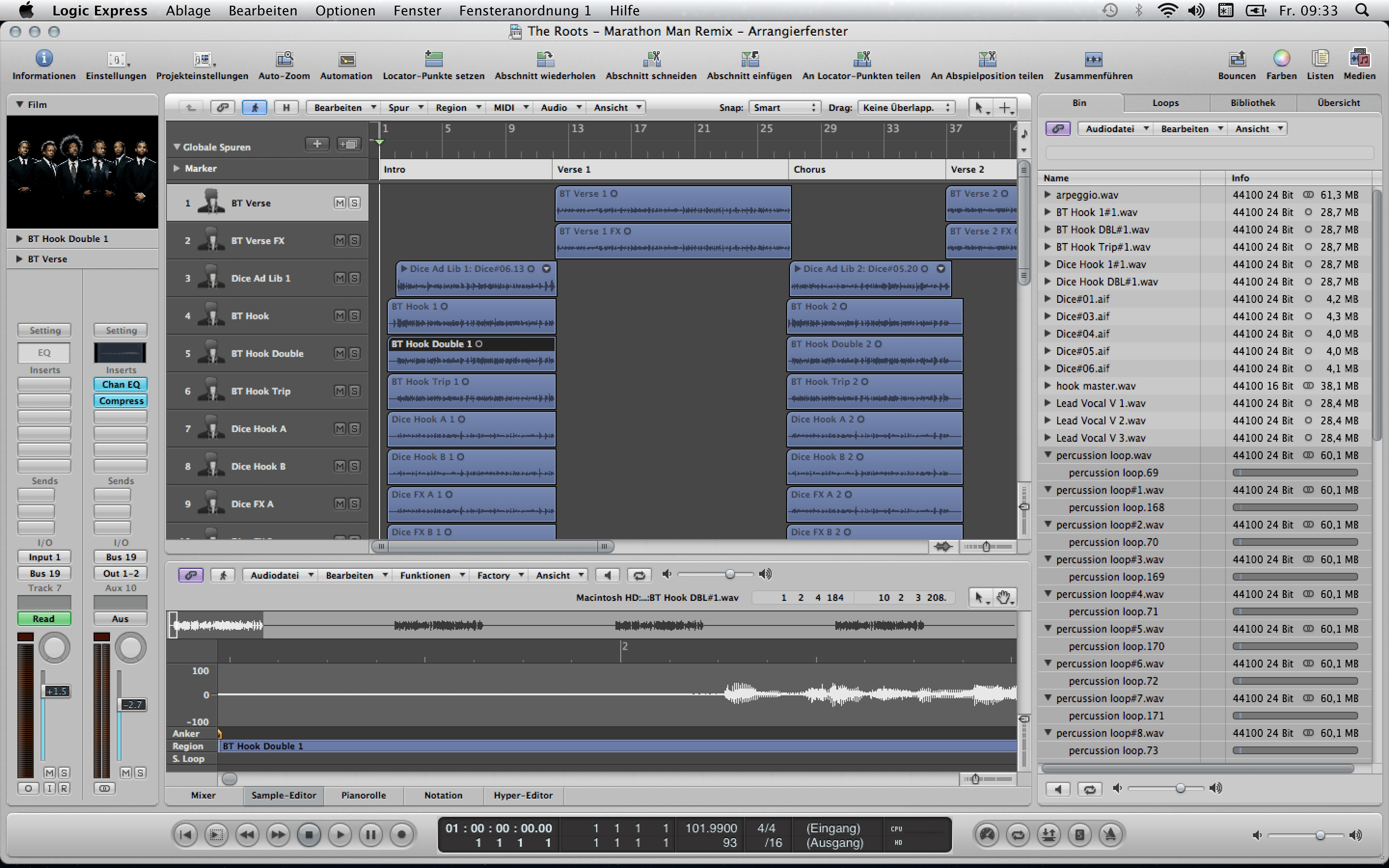The image size is (1389, 868).
Task: Open Region menu in Arrange header
Action: click(456, 108)
